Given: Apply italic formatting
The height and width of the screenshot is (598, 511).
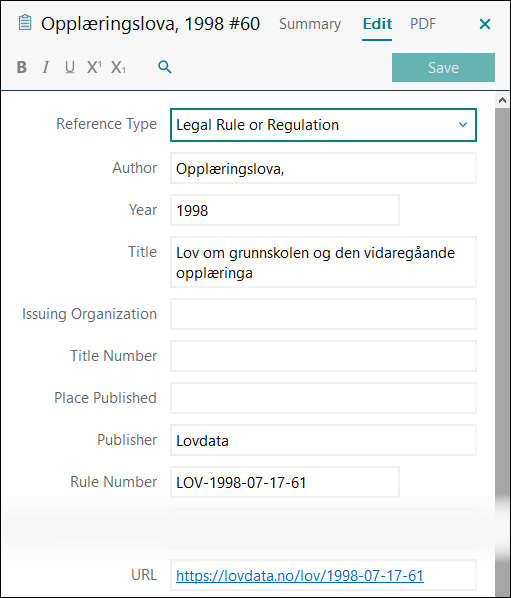Looking at the screenshot, I should tap(46, 67).
